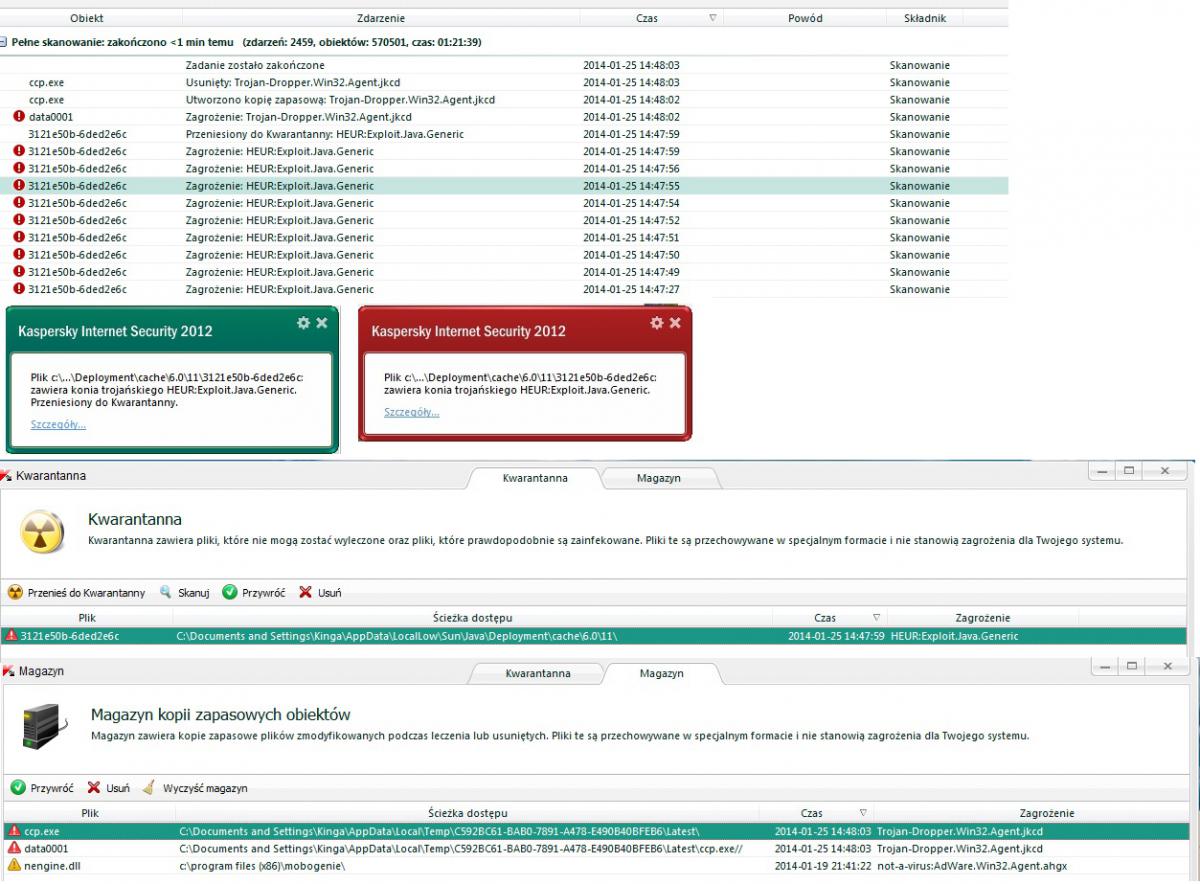
Task: Open Szczegóły link in the red popup
Action: (x=411, y=412)
